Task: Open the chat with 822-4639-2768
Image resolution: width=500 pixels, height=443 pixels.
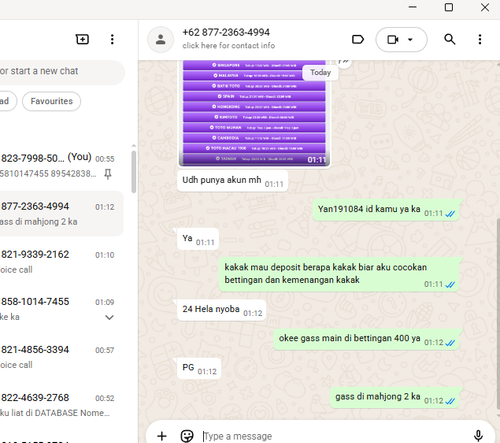Action: [62, 405]
